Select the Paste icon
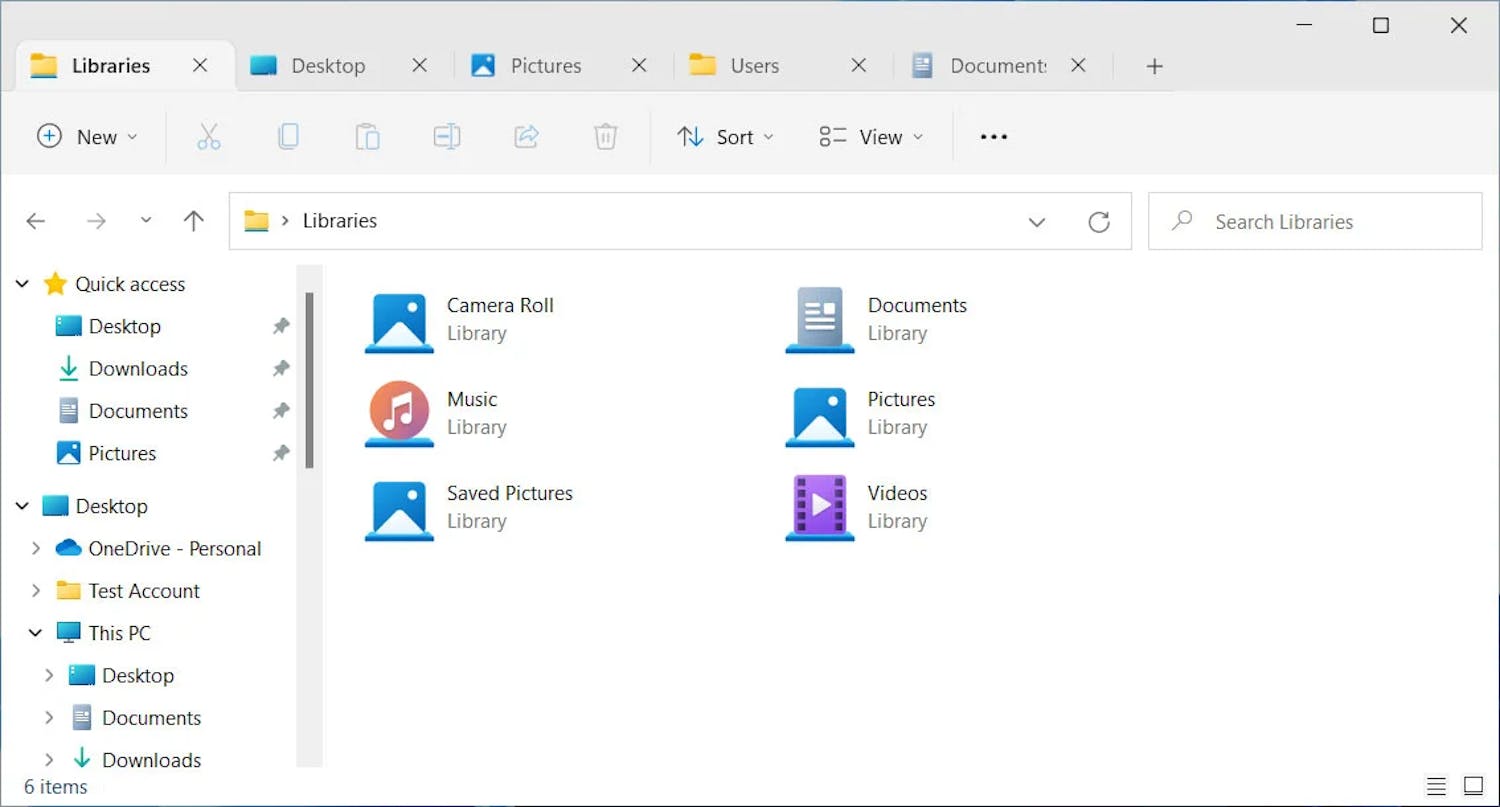Screen dimensions: 1500x807 [x=367, y=137]
